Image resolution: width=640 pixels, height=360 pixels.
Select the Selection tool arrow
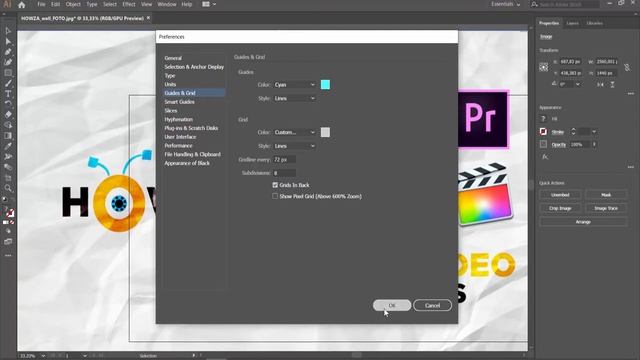(8, 31)
